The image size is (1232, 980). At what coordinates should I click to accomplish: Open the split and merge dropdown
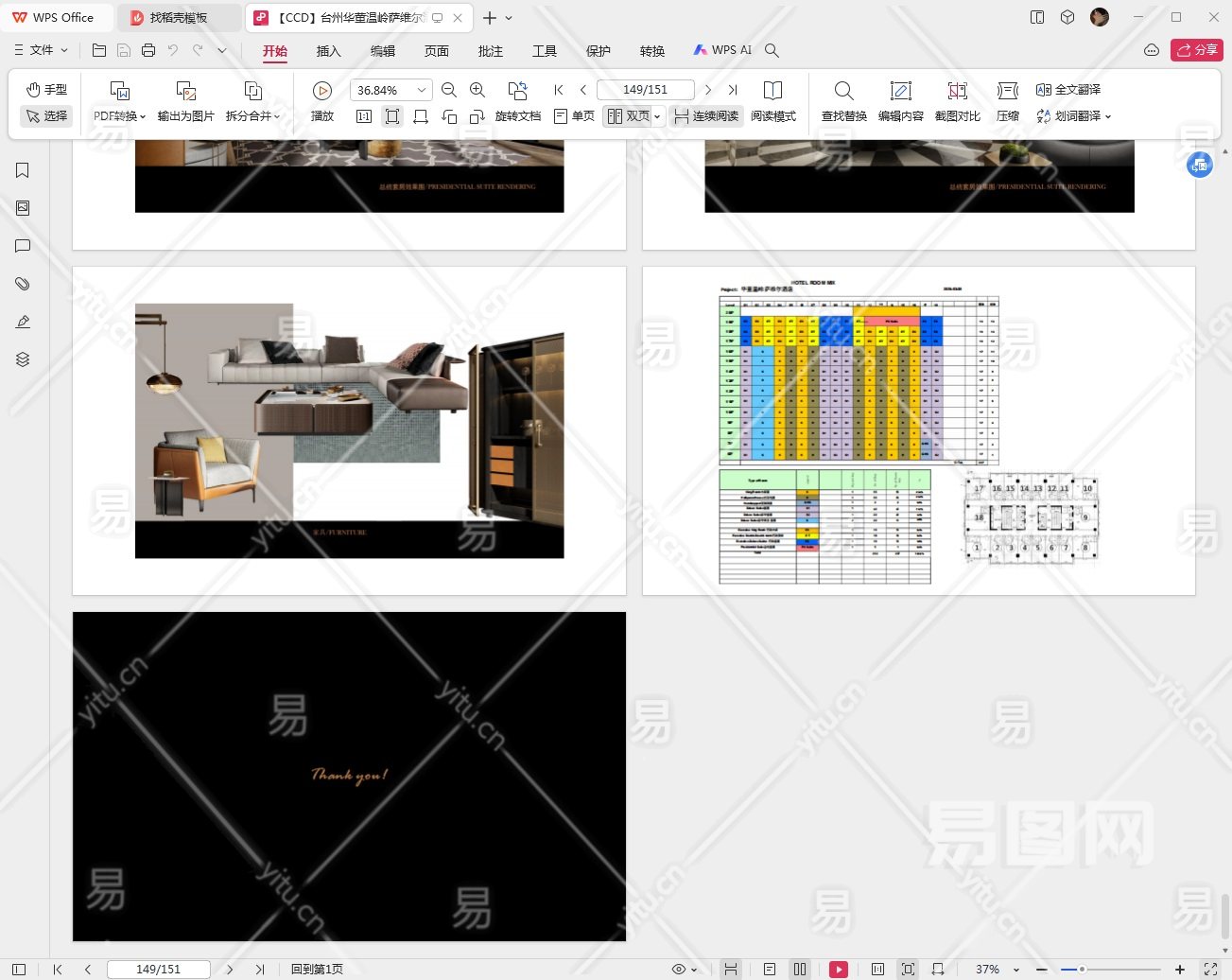(252, 116)
